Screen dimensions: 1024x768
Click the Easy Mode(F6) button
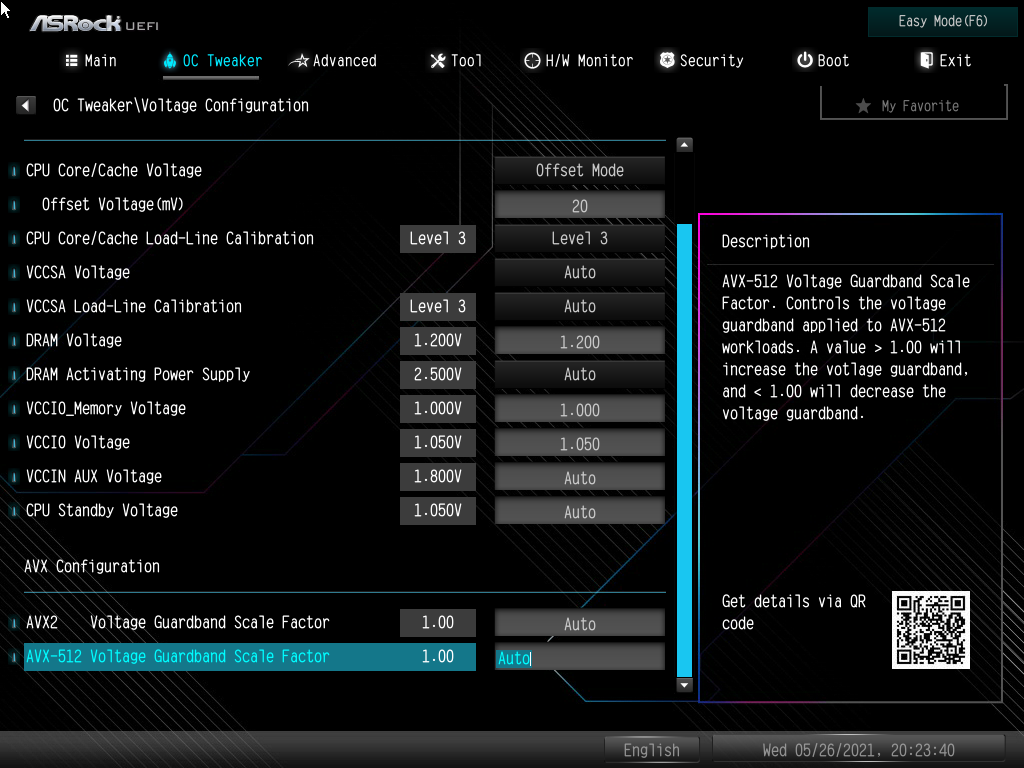[941, 21]
